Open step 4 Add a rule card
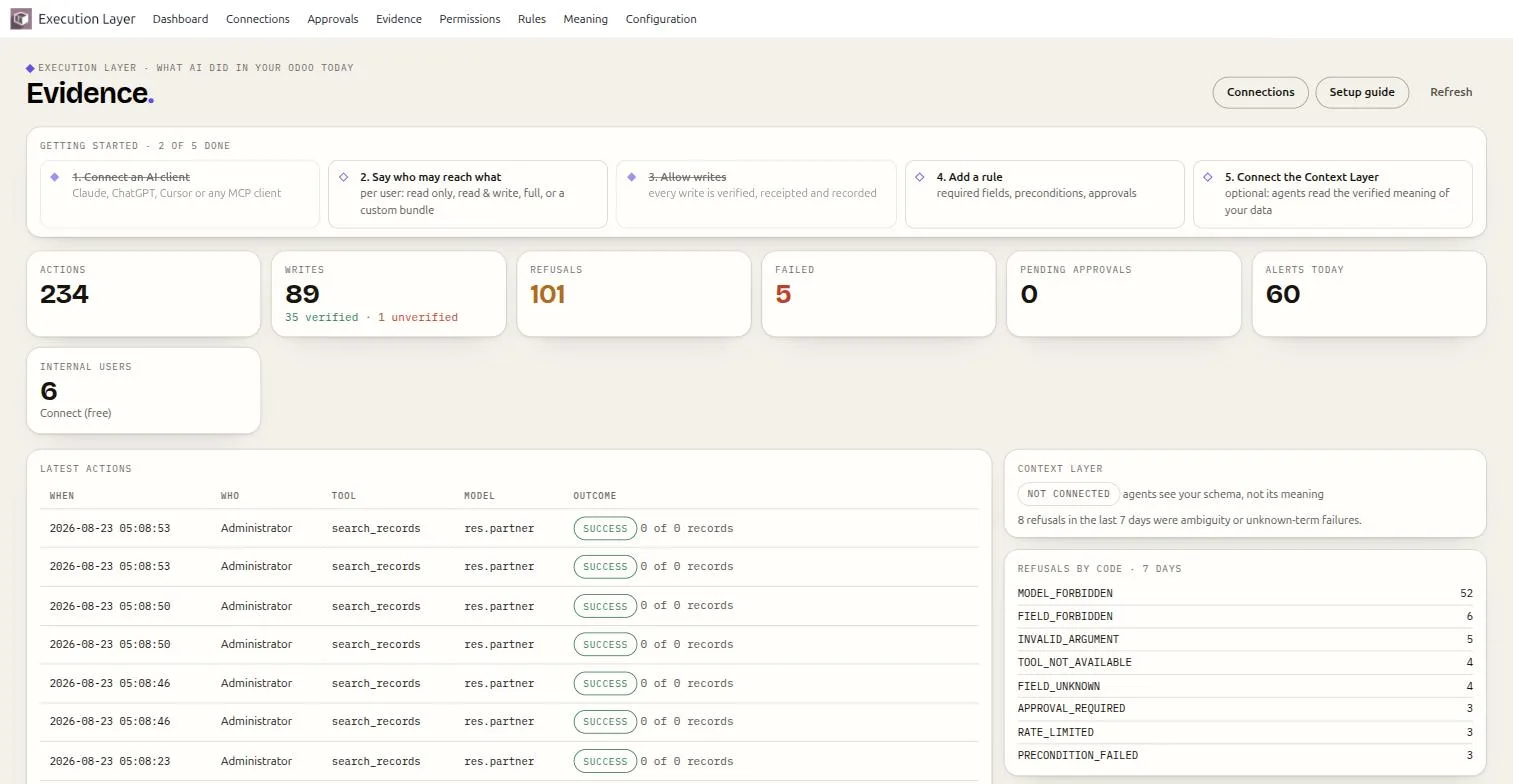Viewport: 1513px width, 784px height. tap(1045, 194)
